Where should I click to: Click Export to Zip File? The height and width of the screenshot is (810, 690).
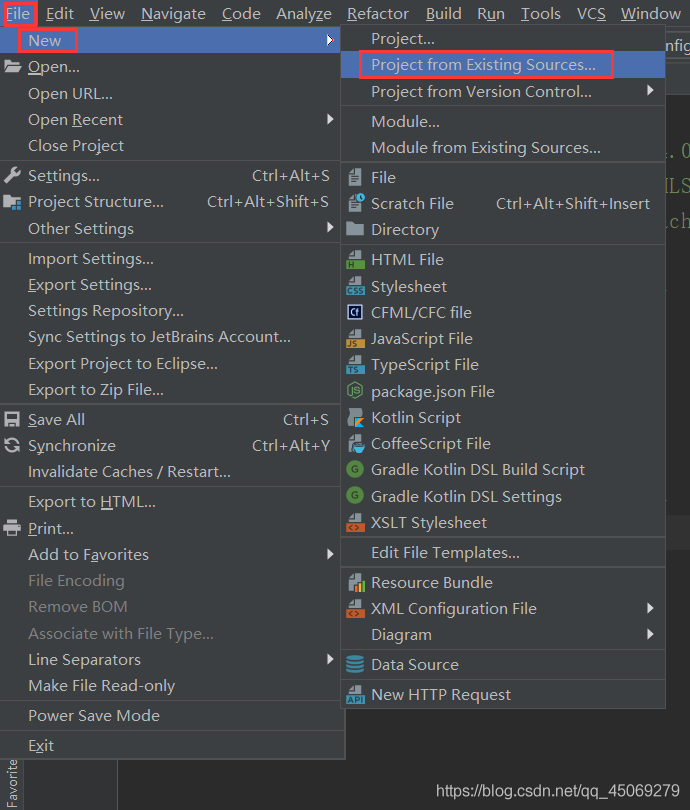click(x=96, y=390)
